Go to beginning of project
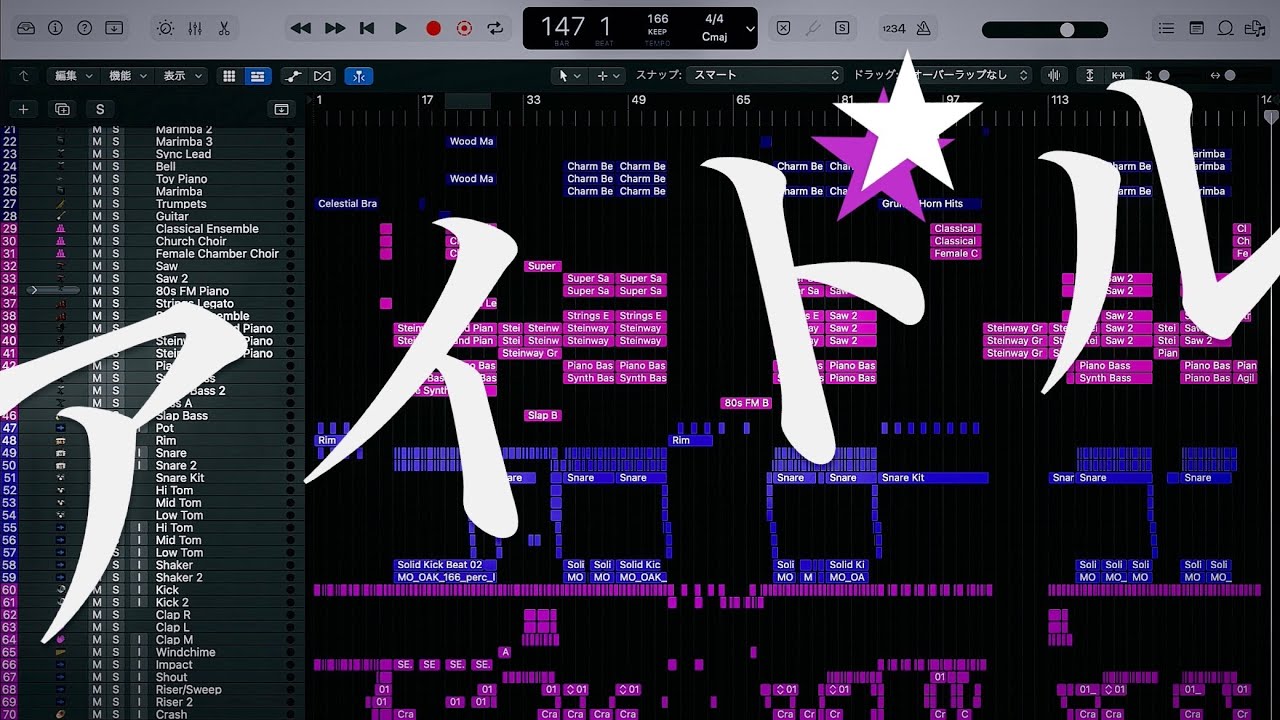 pos(367,29)
